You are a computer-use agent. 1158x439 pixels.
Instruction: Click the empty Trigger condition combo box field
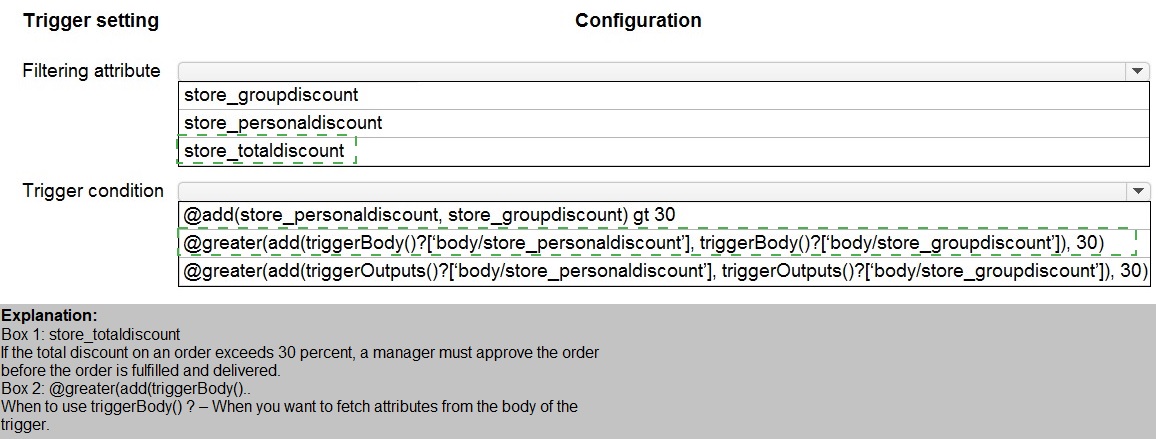[x=650, y=191]
